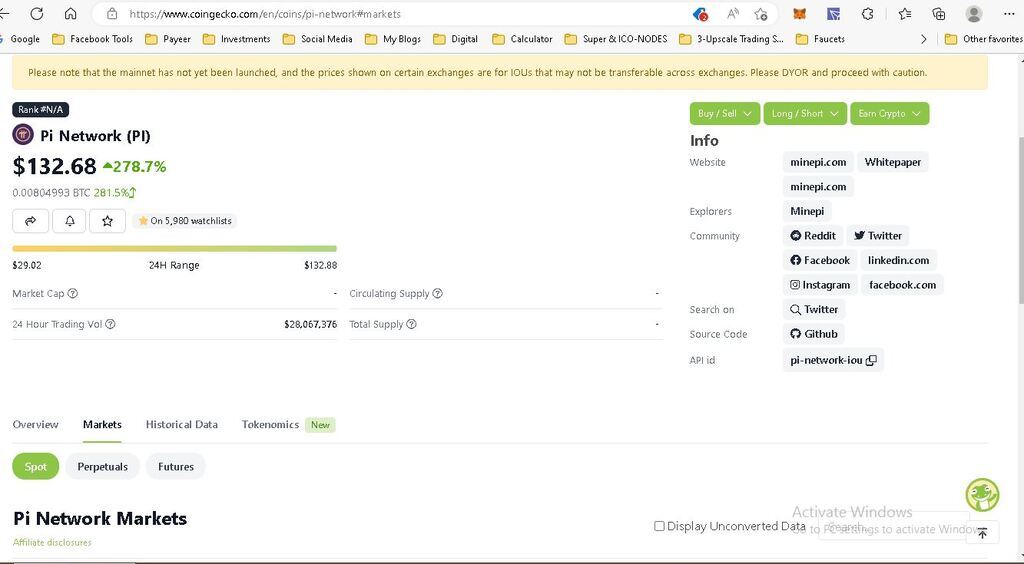
Task: Copy the pi-network-iou API id
Action: [871, 361]
